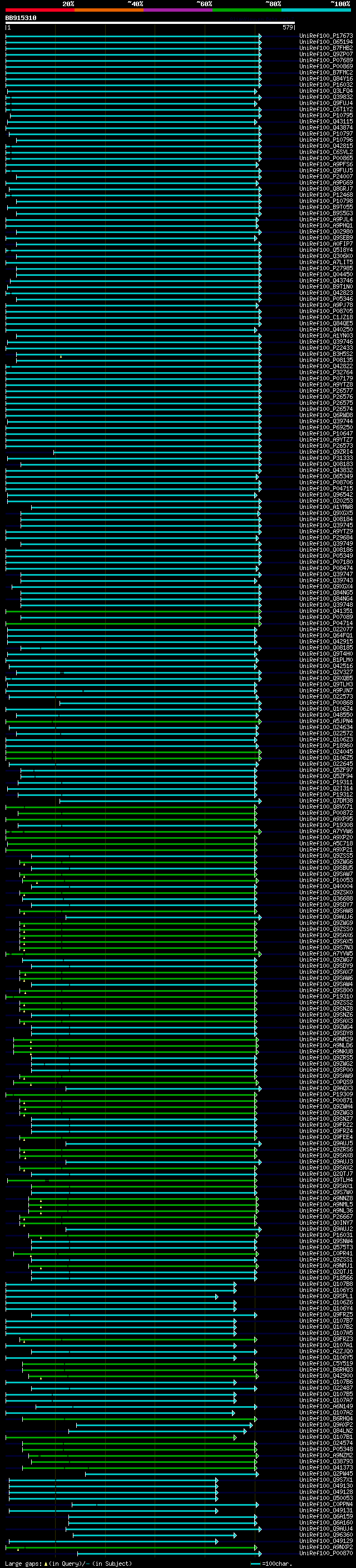The height and width of the screenshot is (1568, 356).
Task: Select the UniRef100_P31333 label
Action: 326,458
